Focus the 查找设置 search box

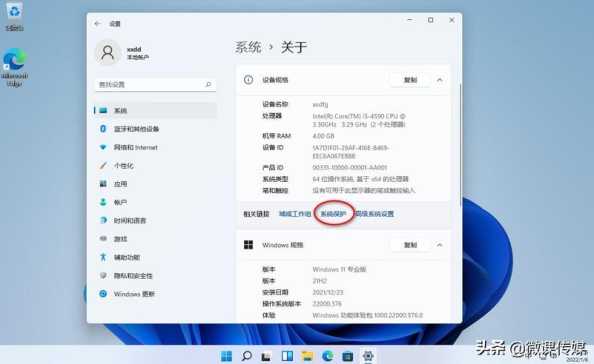[x=155, y=84]
